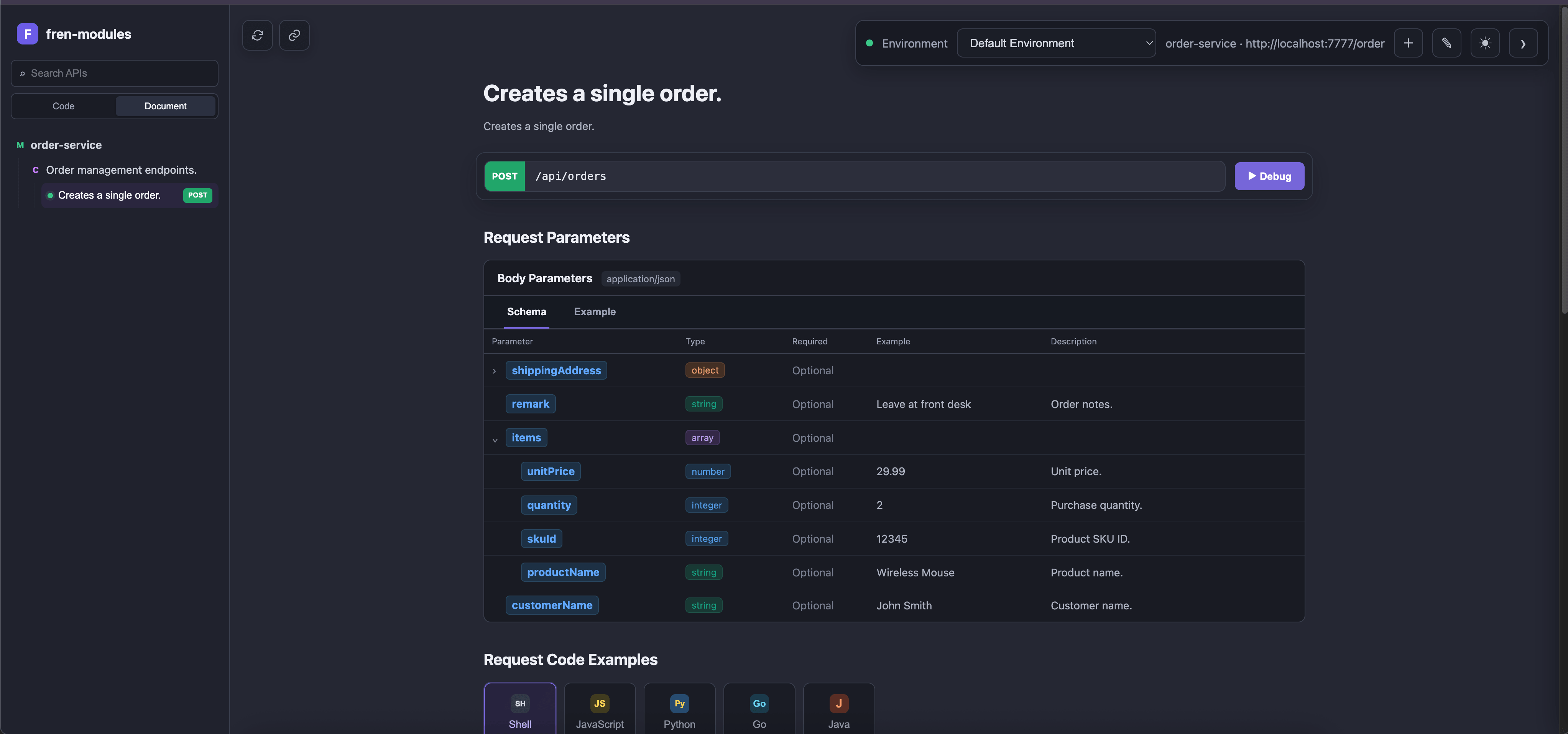Click the remark parameter tag

[530, 404]
